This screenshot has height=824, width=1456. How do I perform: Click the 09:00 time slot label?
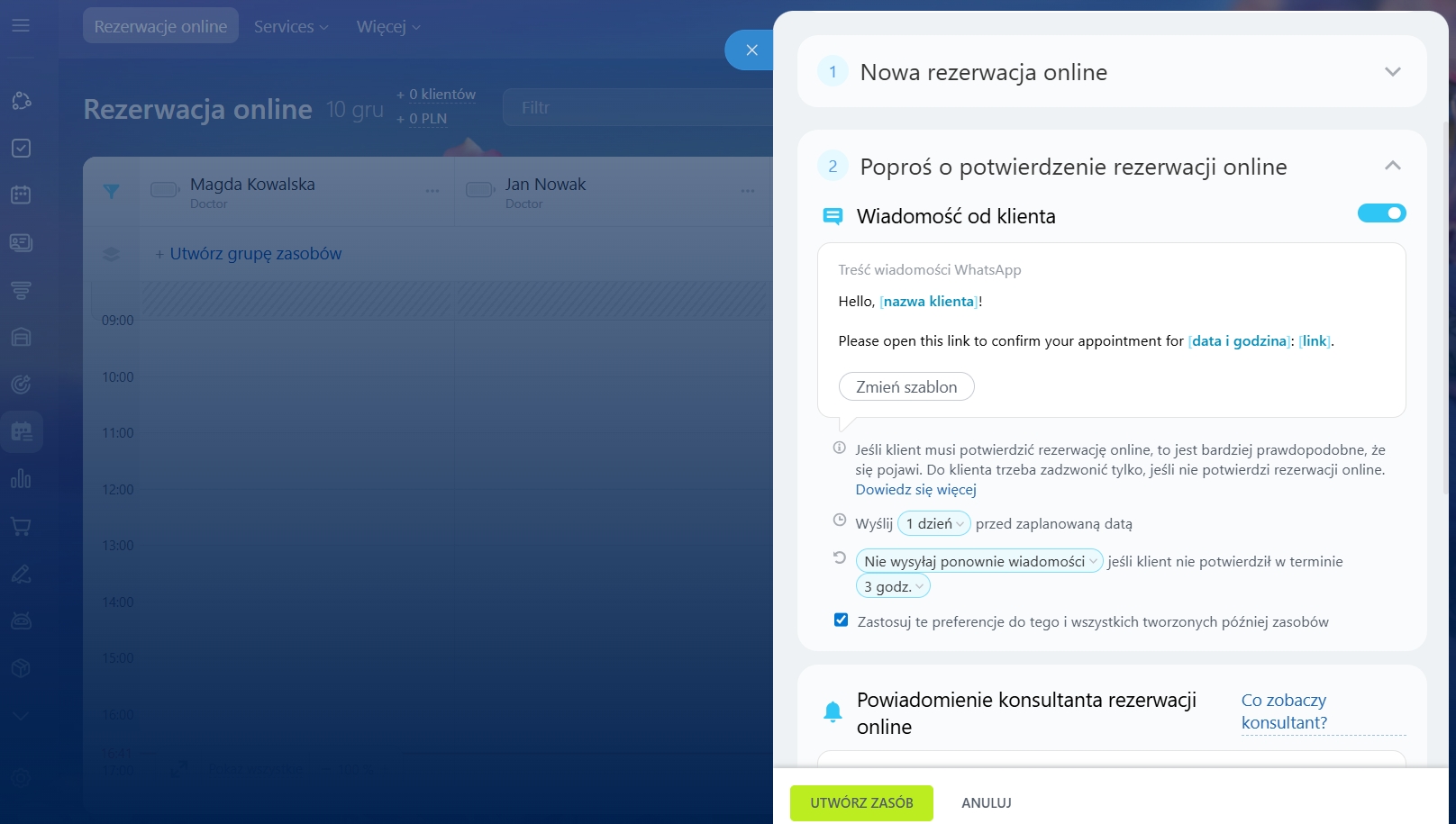point(117,321)
